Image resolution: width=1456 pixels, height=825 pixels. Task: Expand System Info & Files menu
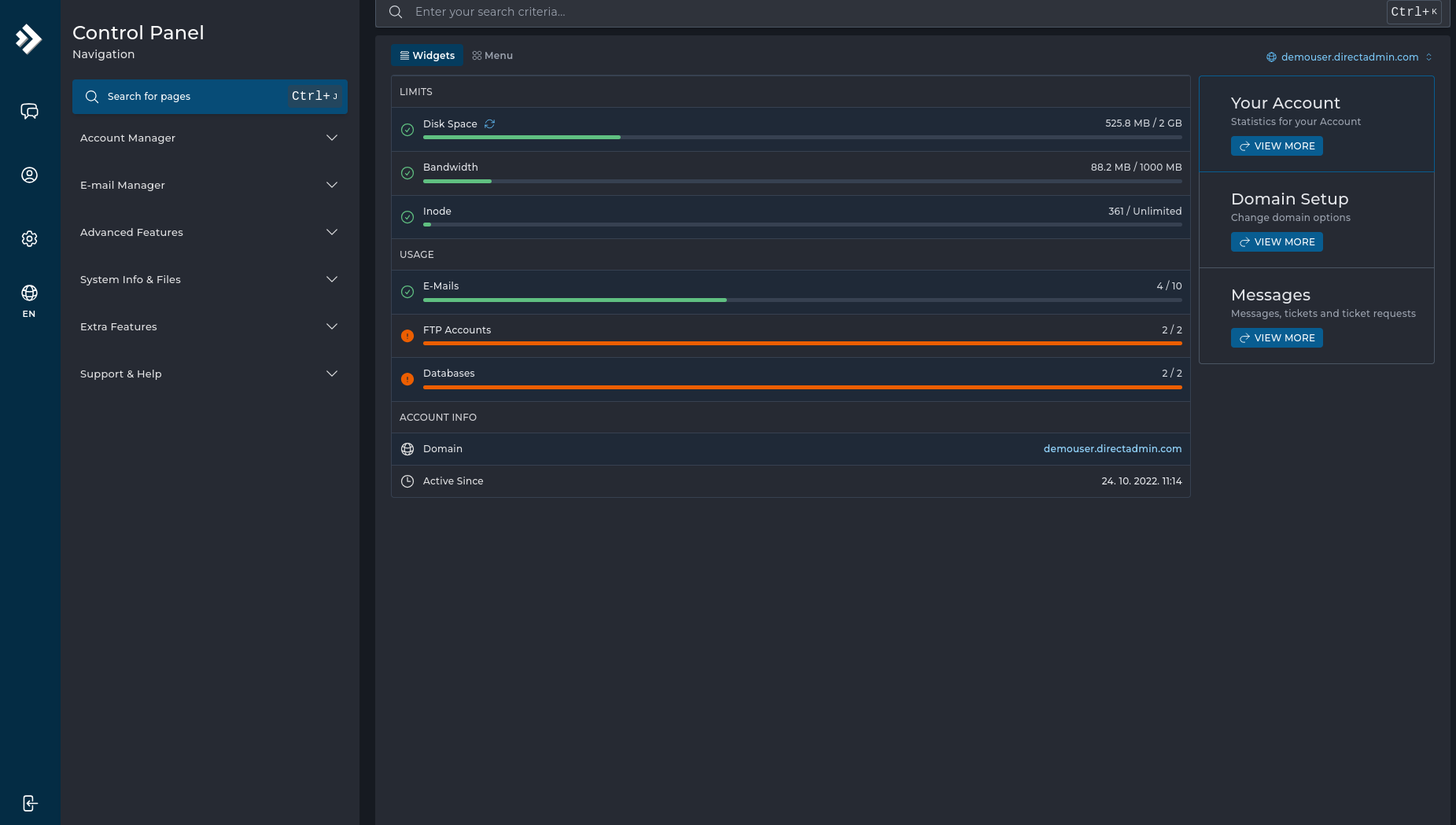[209, 279]
